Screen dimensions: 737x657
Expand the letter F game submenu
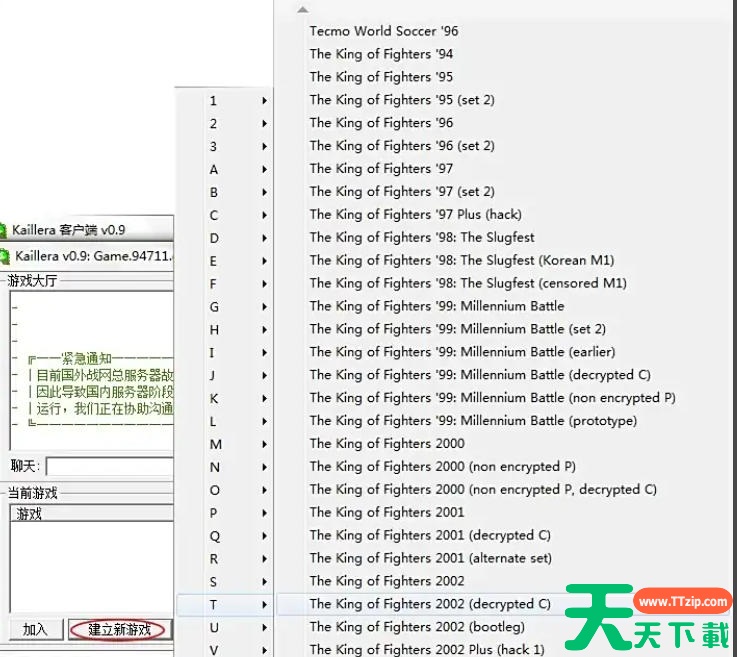pos(225,284)
